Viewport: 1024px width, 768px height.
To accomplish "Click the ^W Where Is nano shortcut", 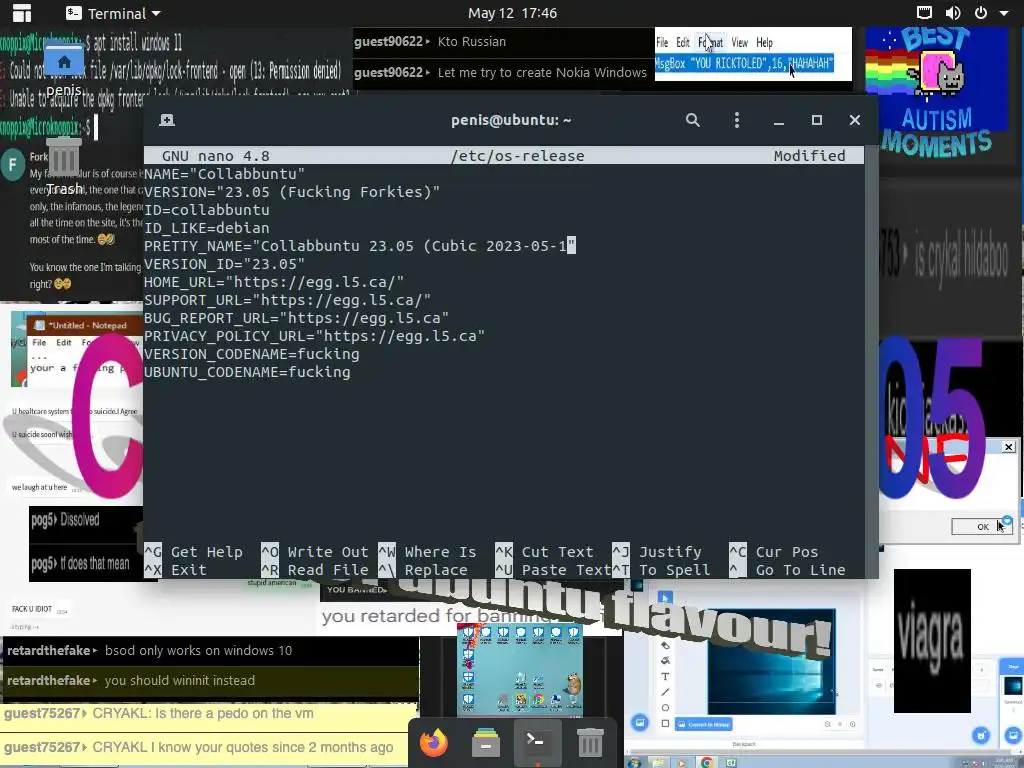I will click(427, 552).
